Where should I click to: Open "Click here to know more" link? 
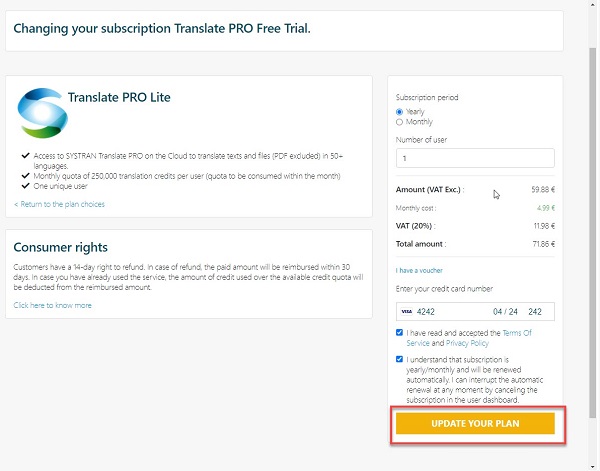coord(53,305)
